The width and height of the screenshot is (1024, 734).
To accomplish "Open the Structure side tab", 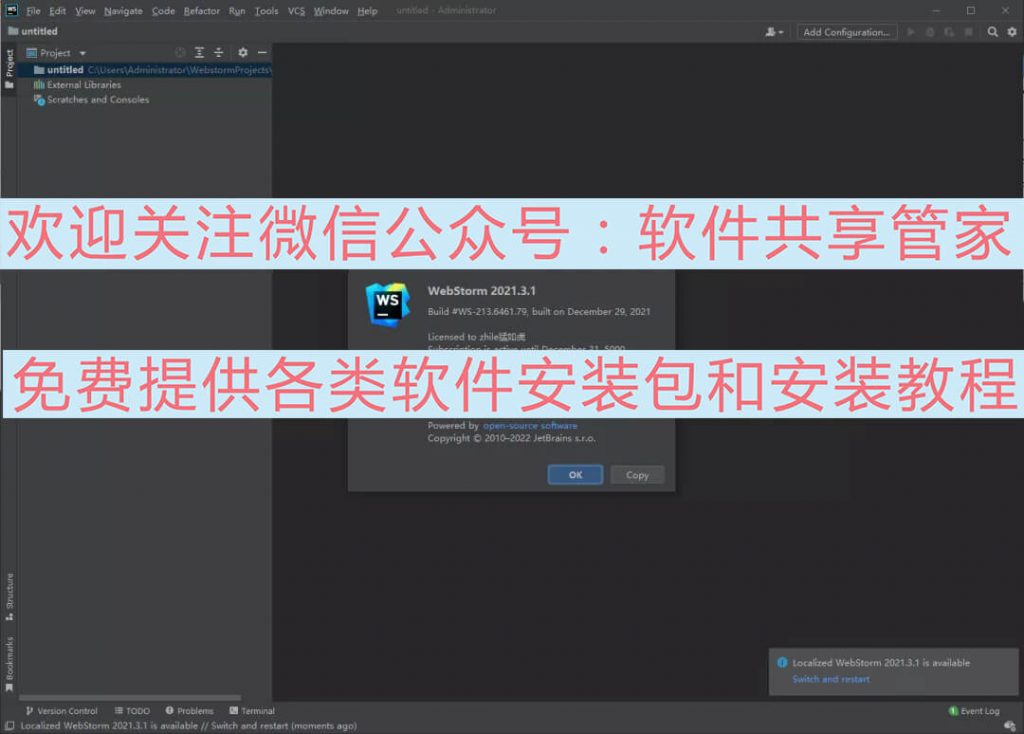I will click(x=9, y=597).
